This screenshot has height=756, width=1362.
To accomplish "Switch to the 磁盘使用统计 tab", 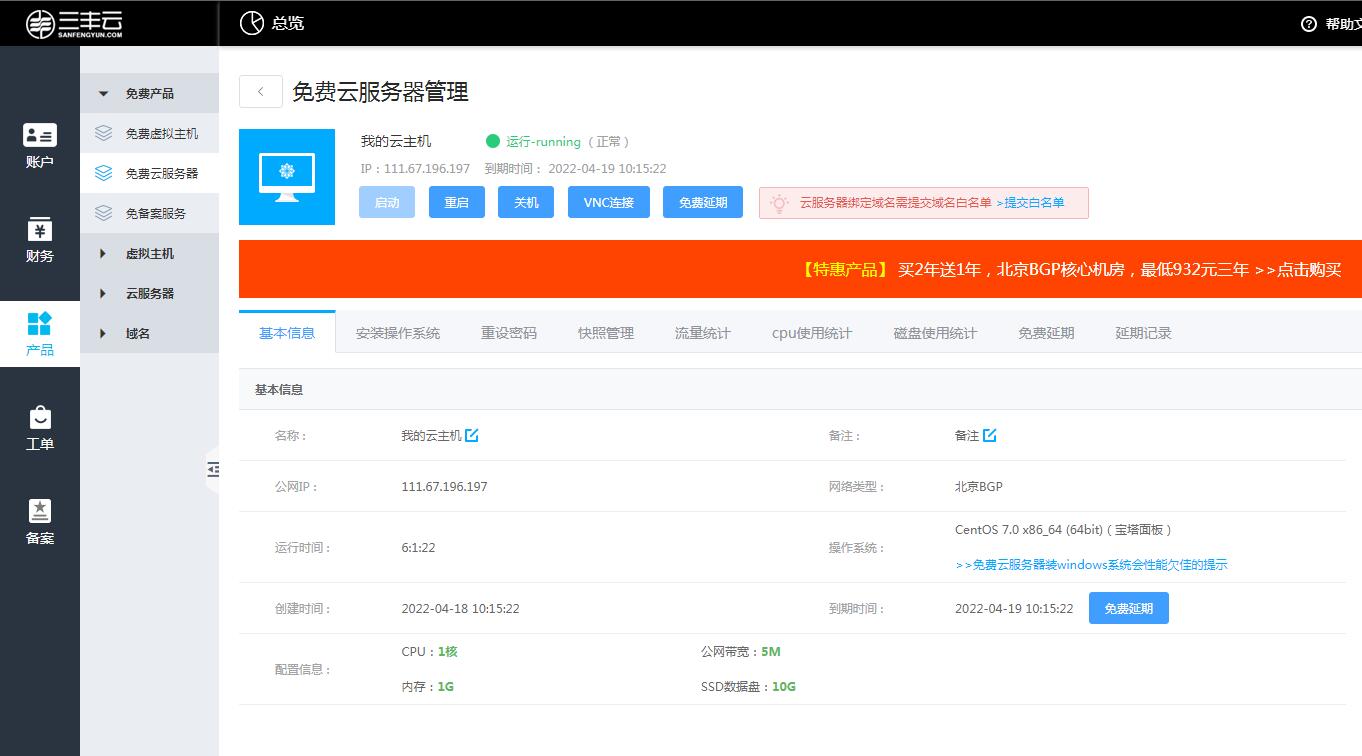I will [x=935, y=333].
